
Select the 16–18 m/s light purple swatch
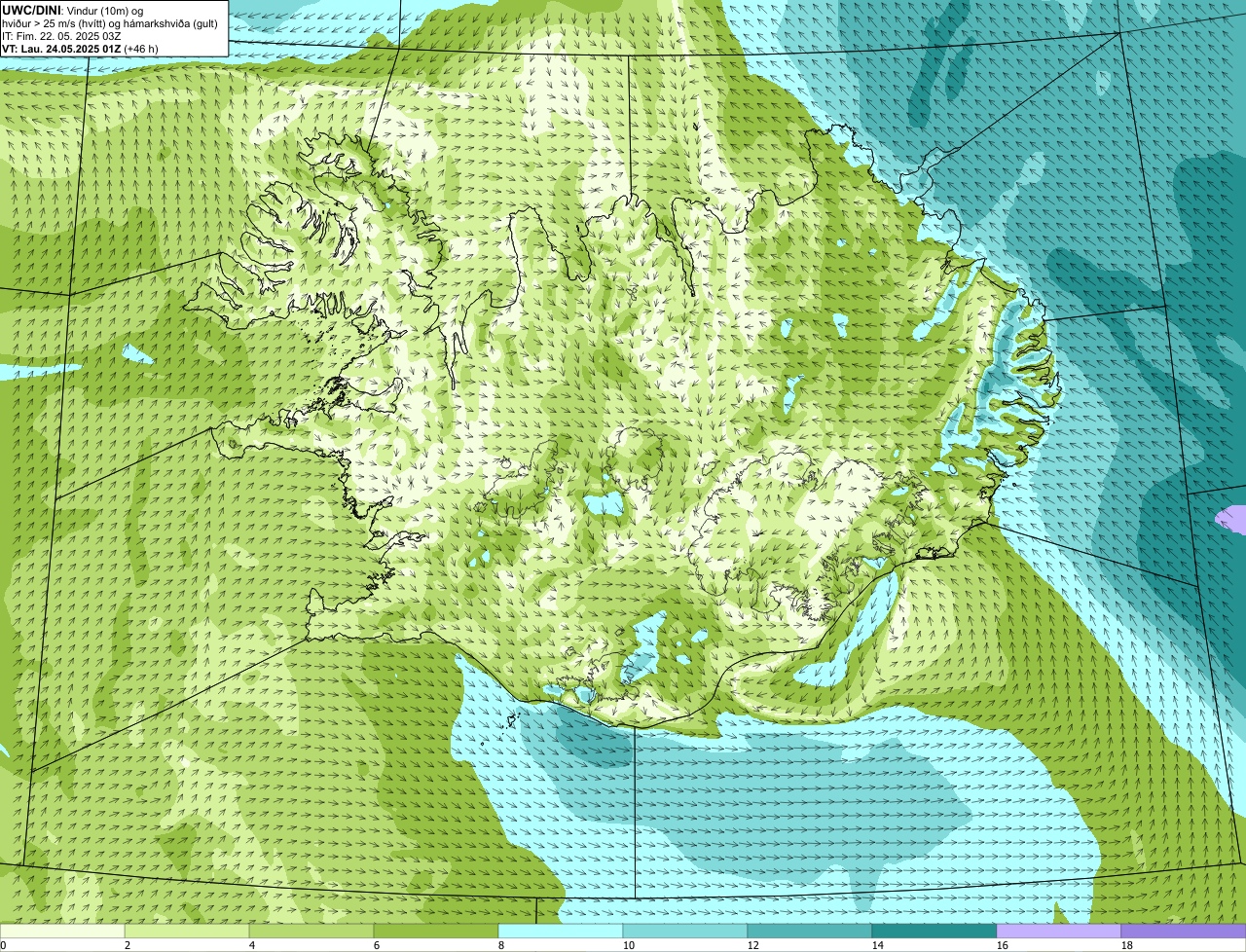tap(1059, 932)
